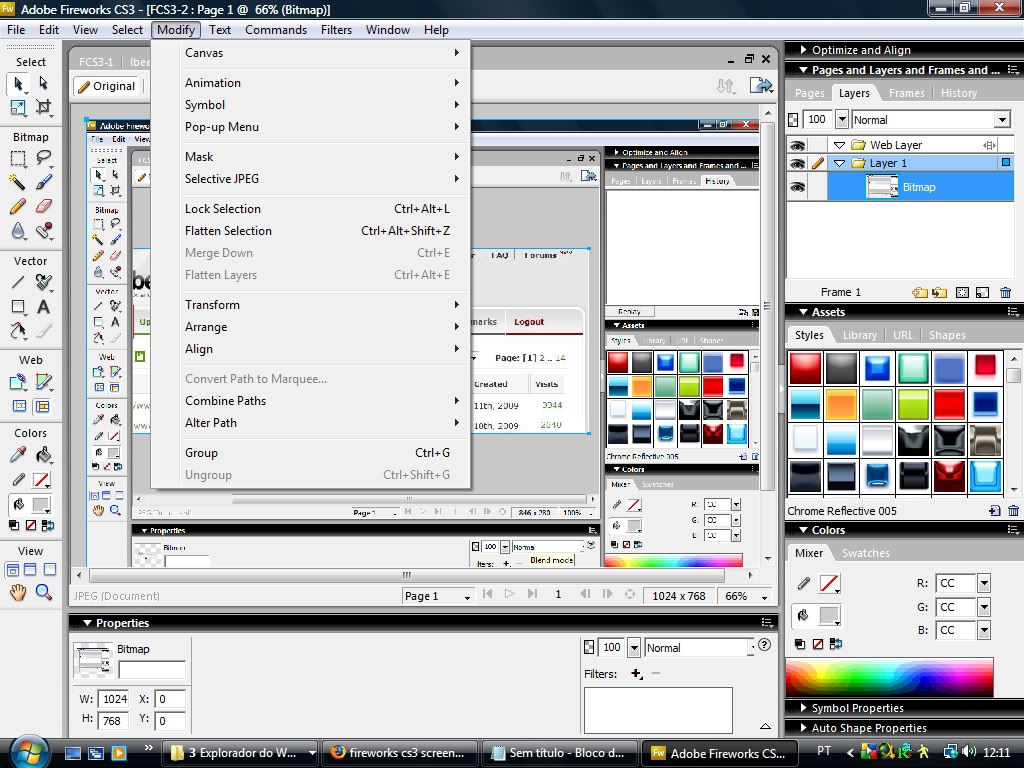Click the New/Duplicate Layer icon
This screenshot has height=768, width=1024.
(x=920, y=293)
